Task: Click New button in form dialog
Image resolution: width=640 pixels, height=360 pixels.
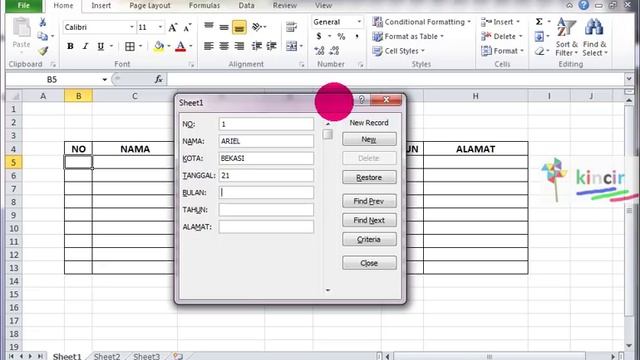Action: 369,139
